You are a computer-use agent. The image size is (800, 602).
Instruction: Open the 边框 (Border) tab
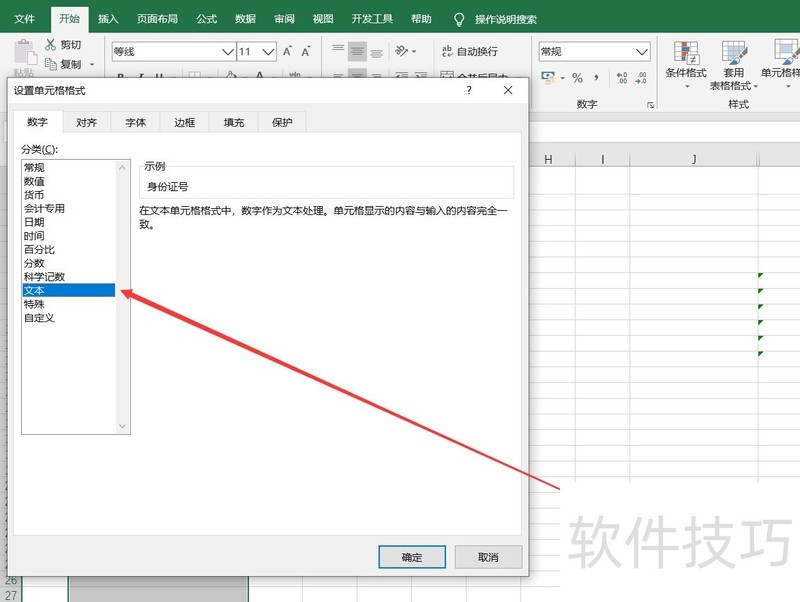[185, 122]
